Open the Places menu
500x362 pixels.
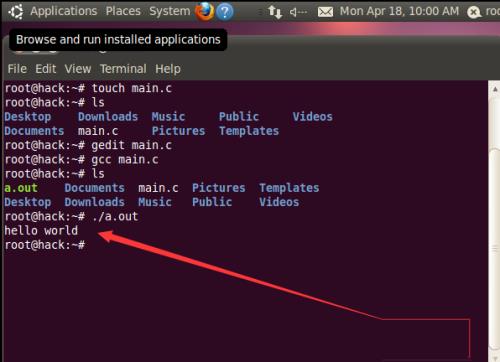[x=123, y=11]
